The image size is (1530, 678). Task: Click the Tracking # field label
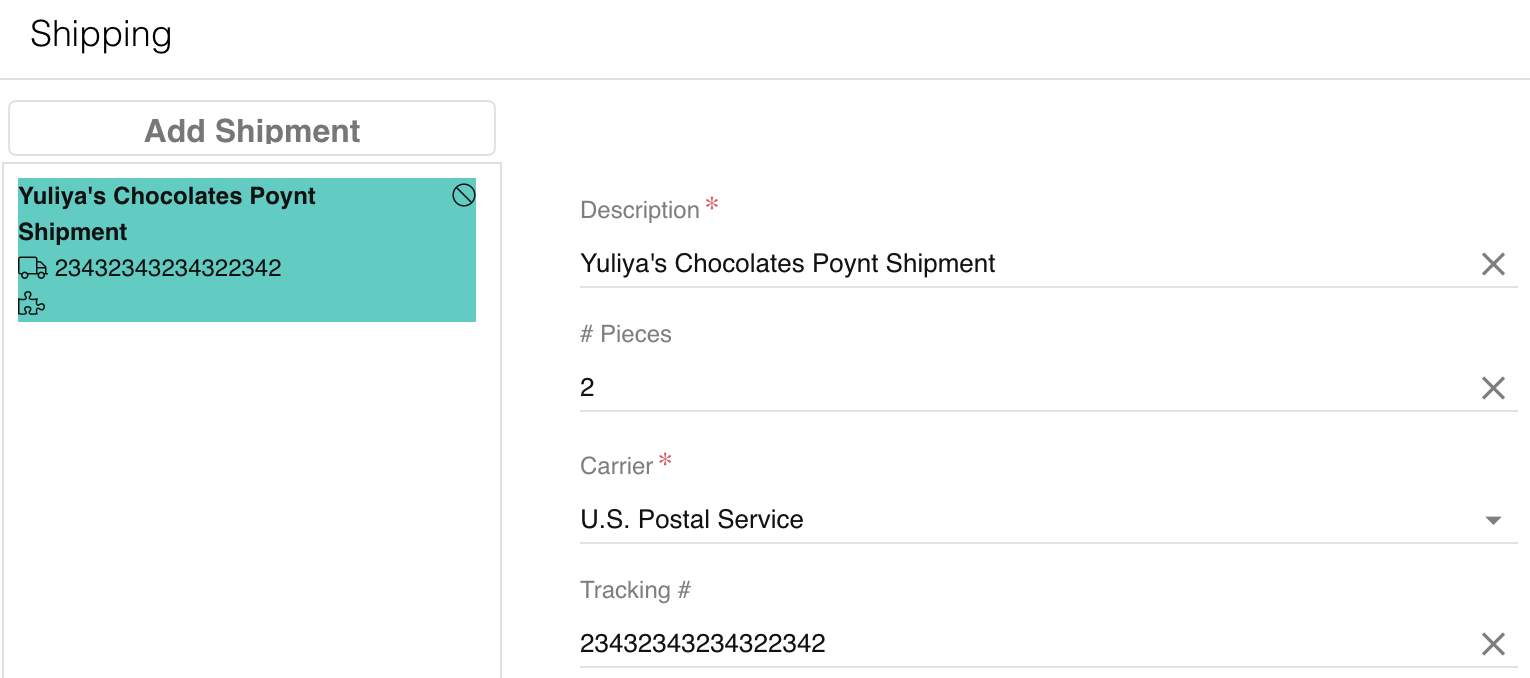coord(636,590)
